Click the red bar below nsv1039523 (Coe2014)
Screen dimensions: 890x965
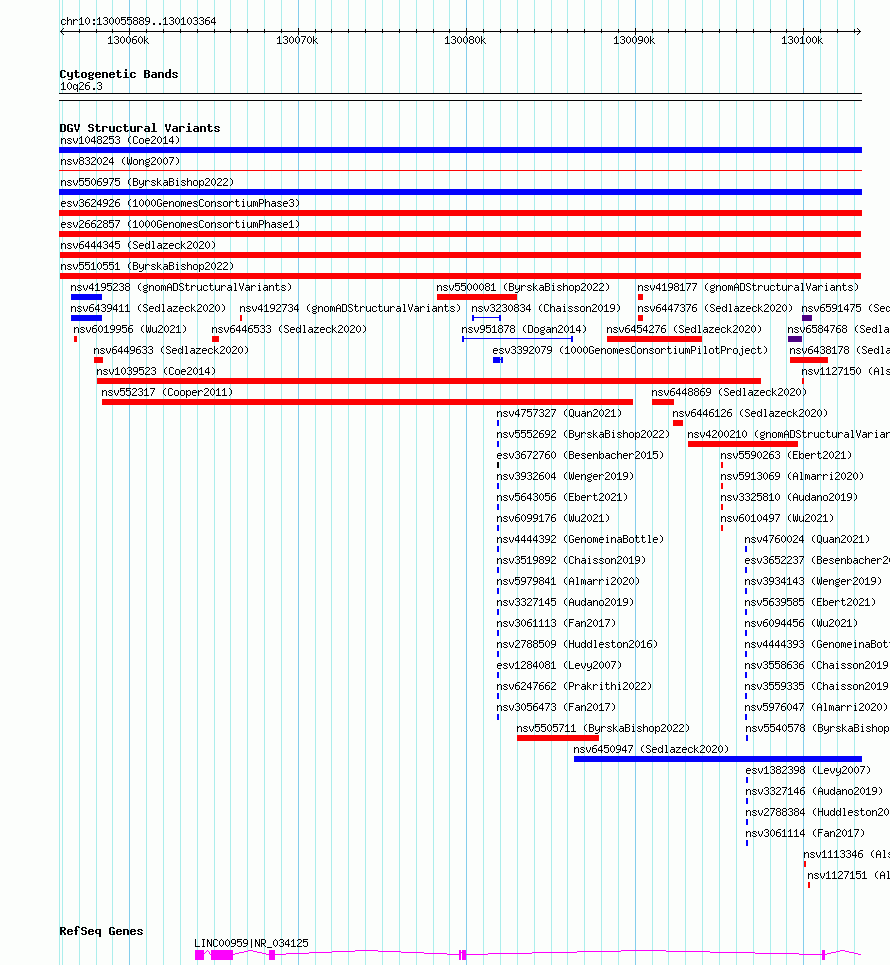coord(429,381)
